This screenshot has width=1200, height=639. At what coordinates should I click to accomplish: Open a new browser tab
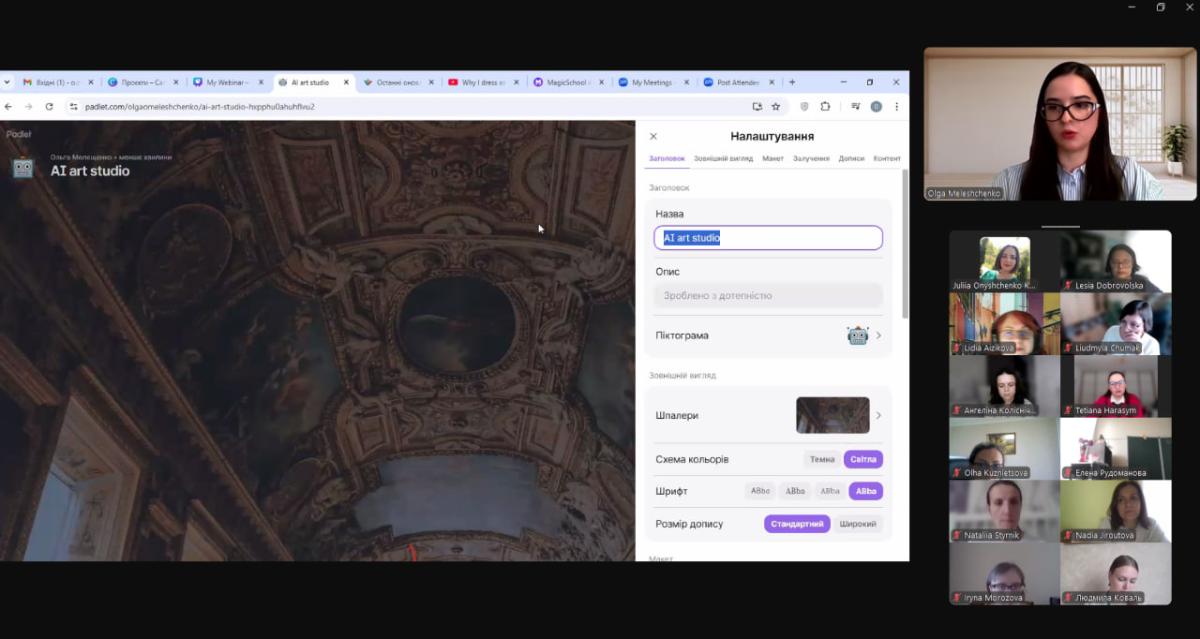tap(792, 82)
